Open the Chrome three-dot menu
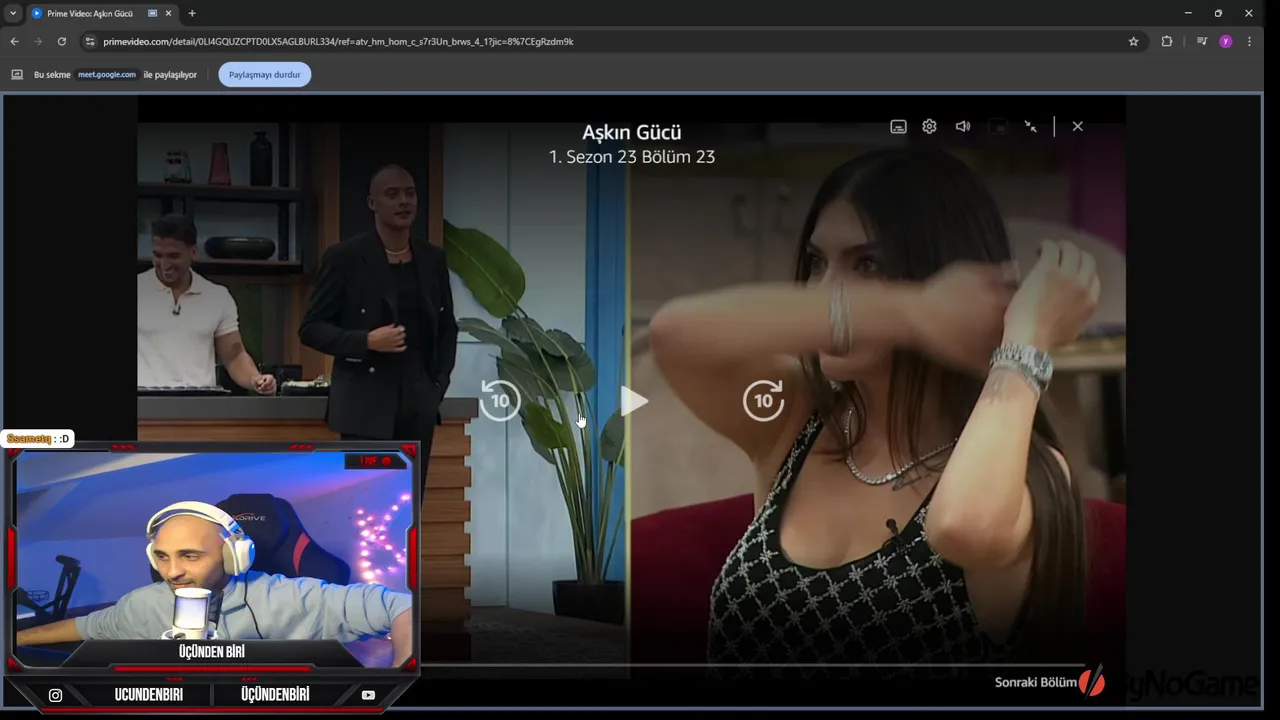 point(1250,41)
